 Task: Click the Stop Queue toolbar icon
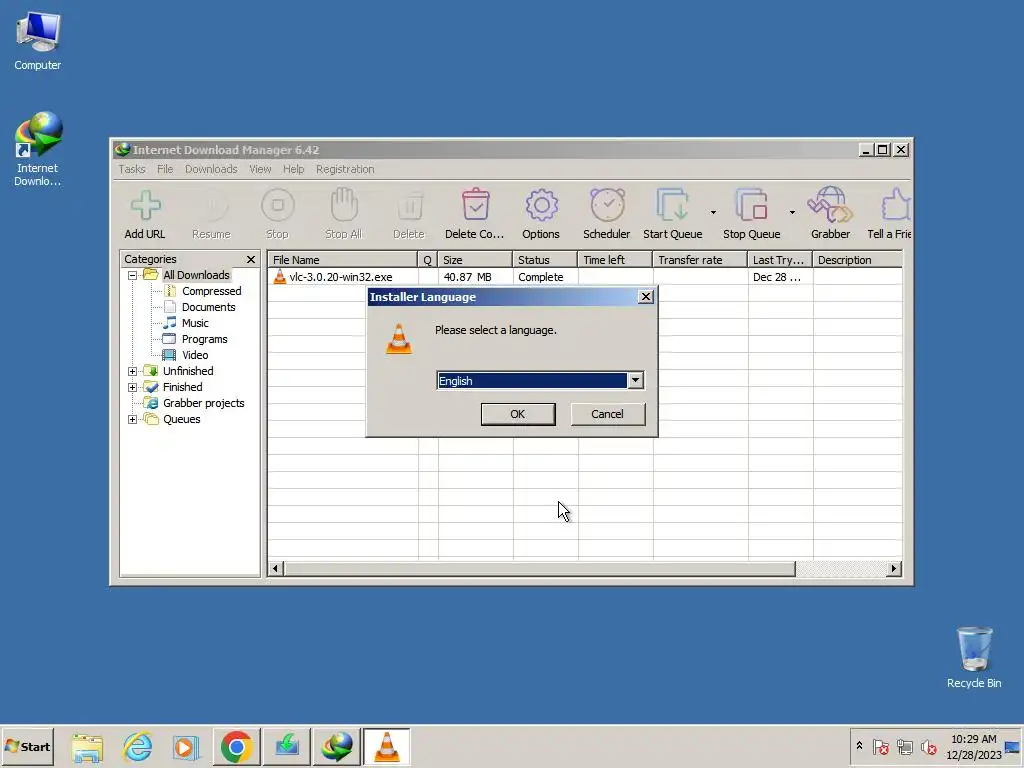(x=751, y=205)
